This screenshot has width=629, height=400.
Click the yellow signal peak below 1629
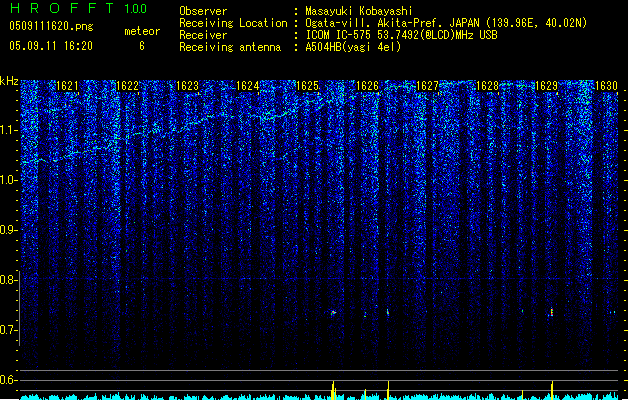tap(552, 390)
